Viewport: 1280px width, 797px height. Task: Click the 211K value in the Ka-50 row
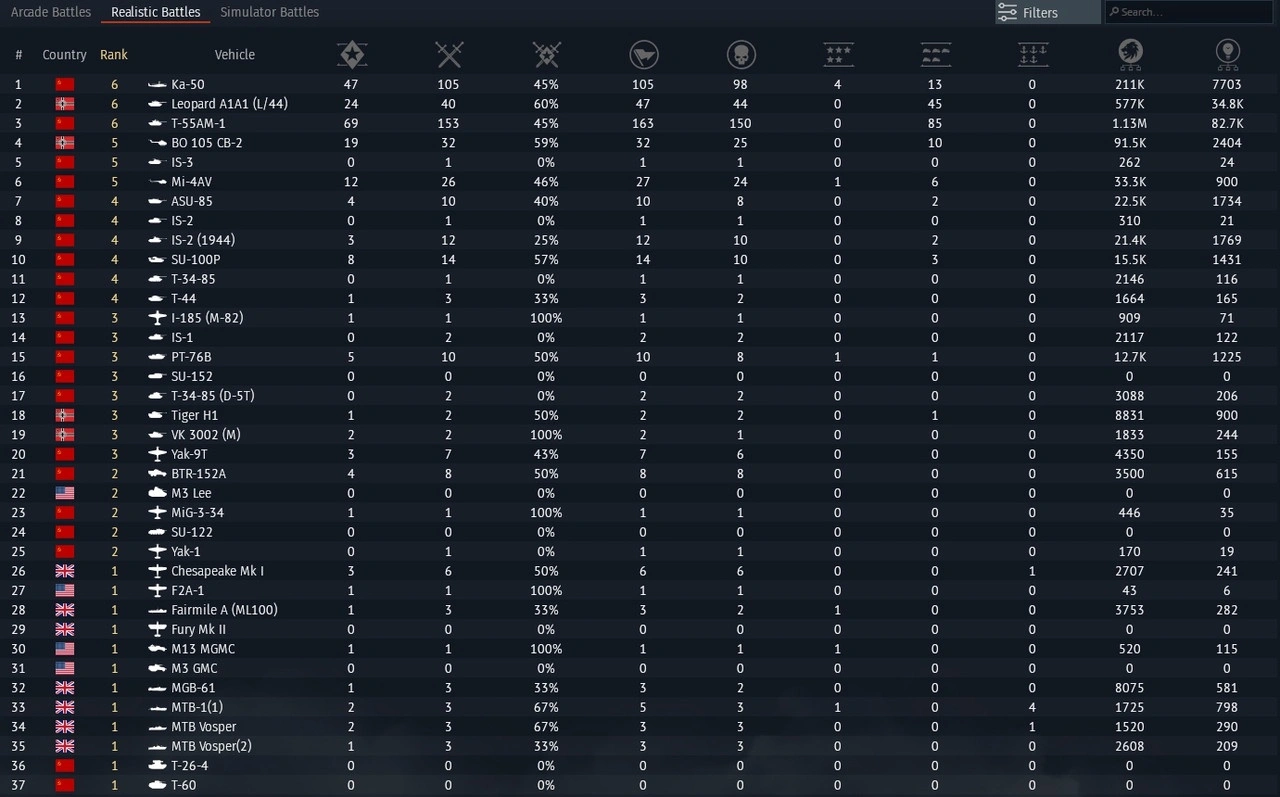(x=1130, y=85)
